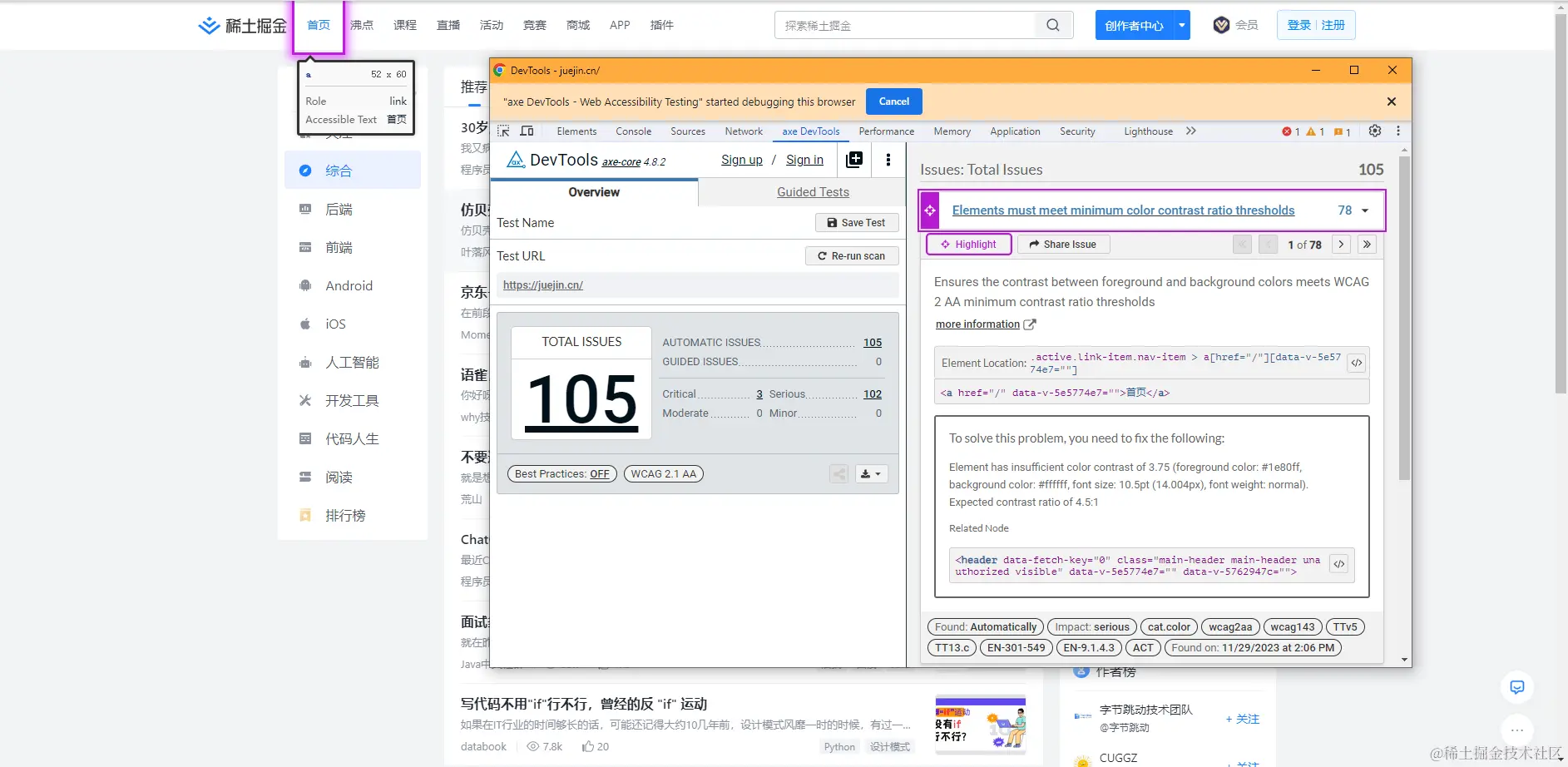Screen dimensions: 1568x767
Task: Click the feedback chat floating button
Action: (x=1517, y=687)
